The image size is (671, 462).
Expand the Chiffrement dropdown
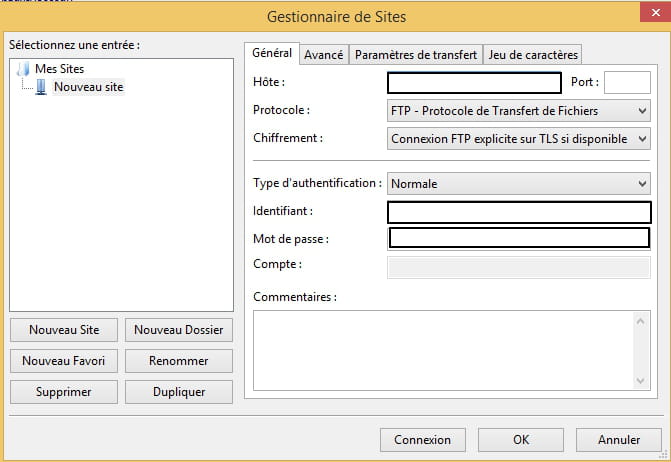(x=519, y=139)
